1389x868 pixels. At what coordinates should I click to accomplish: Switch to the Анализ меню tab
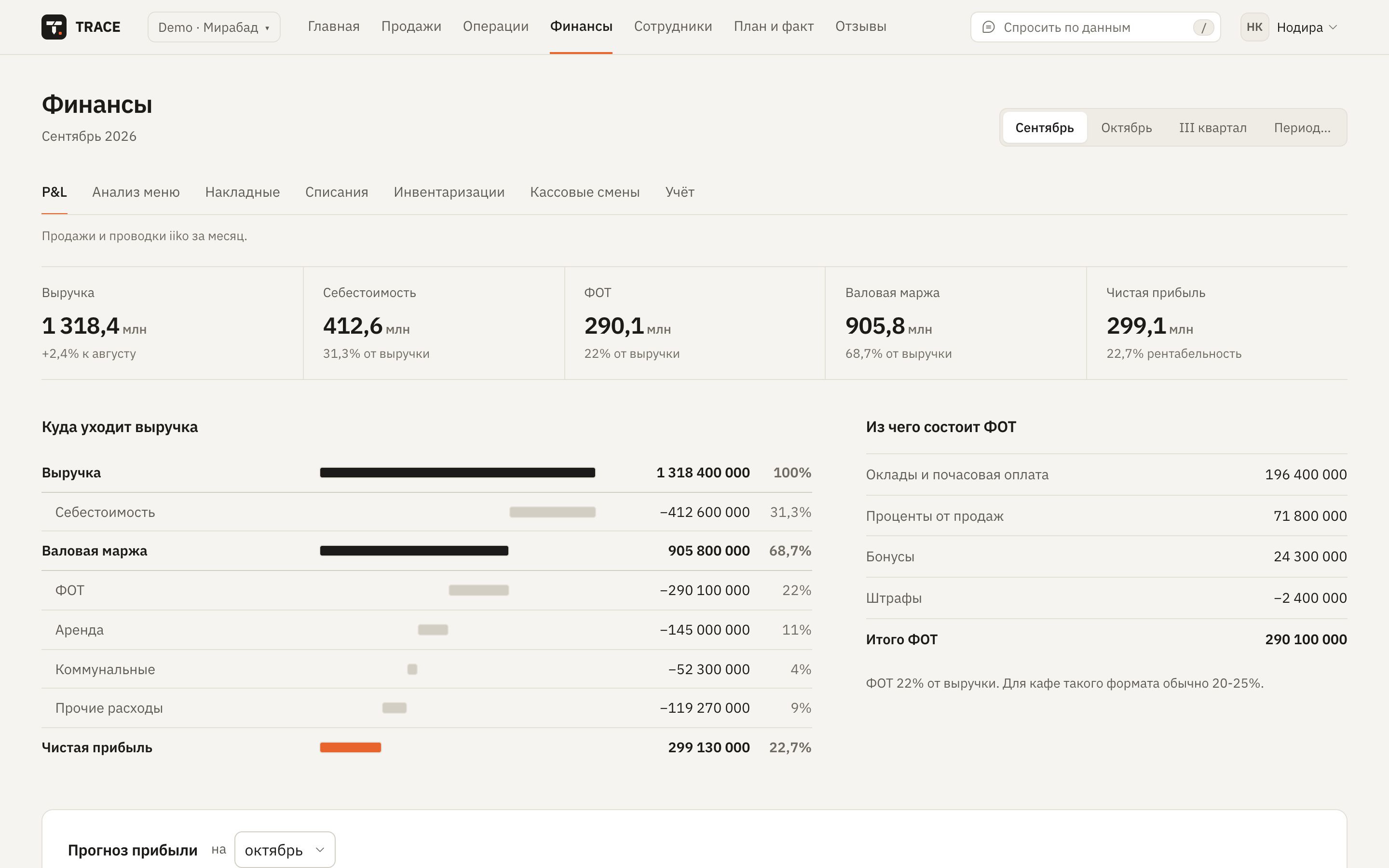tap(136, 192)
